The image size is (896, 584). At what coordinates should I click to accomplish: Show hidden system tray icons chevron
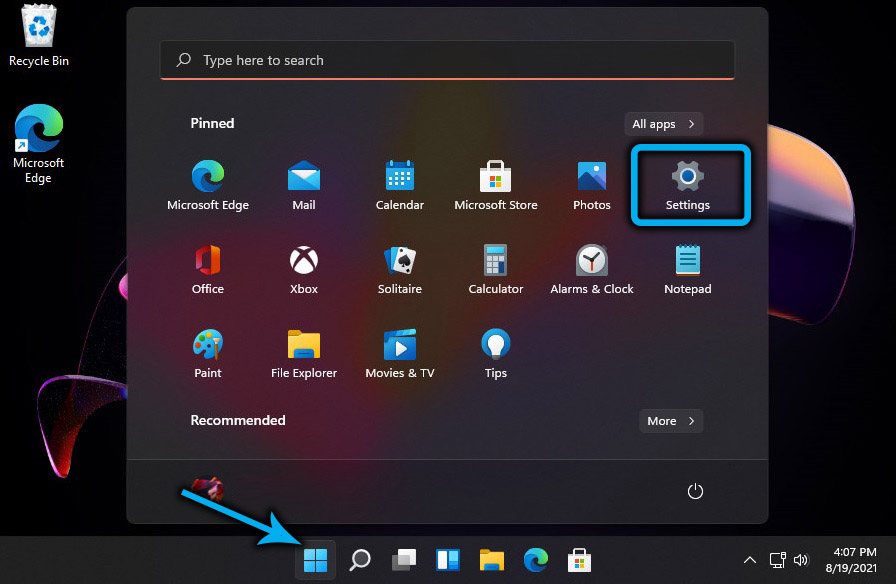click(x=749, y=560)
